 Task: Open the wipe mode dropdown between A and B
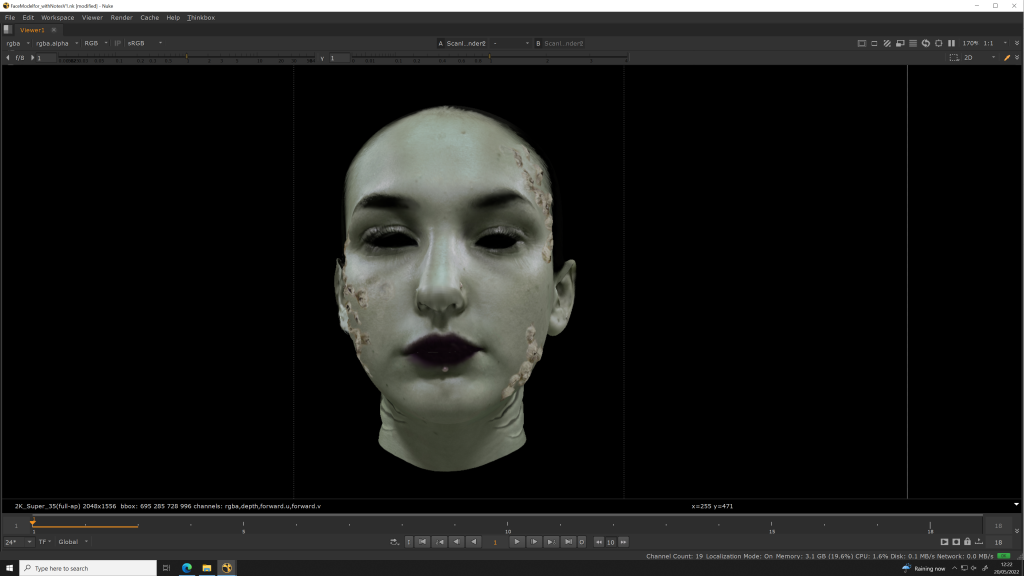coord(511,43)
